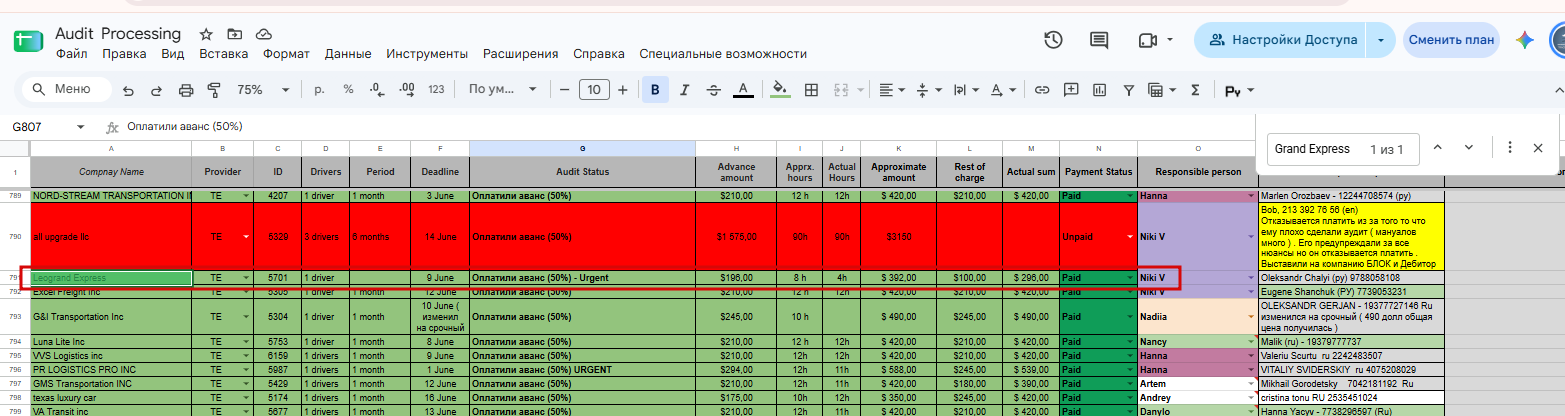This screenshot has height=416, width=1565.
Task: Open the name box dropdown arrow
Action: [80, 127]
